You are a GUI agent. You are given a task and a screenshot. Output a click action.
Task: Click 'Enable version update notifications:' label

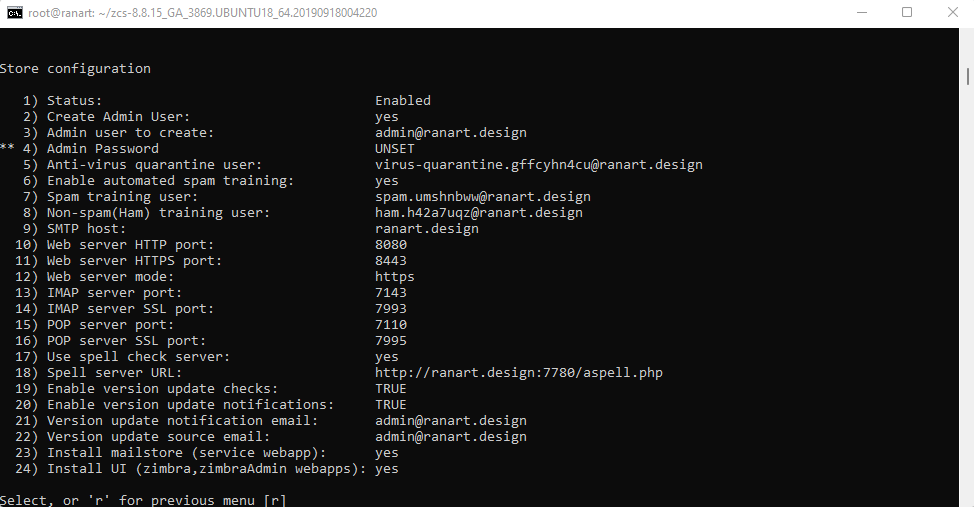point(190,405)
